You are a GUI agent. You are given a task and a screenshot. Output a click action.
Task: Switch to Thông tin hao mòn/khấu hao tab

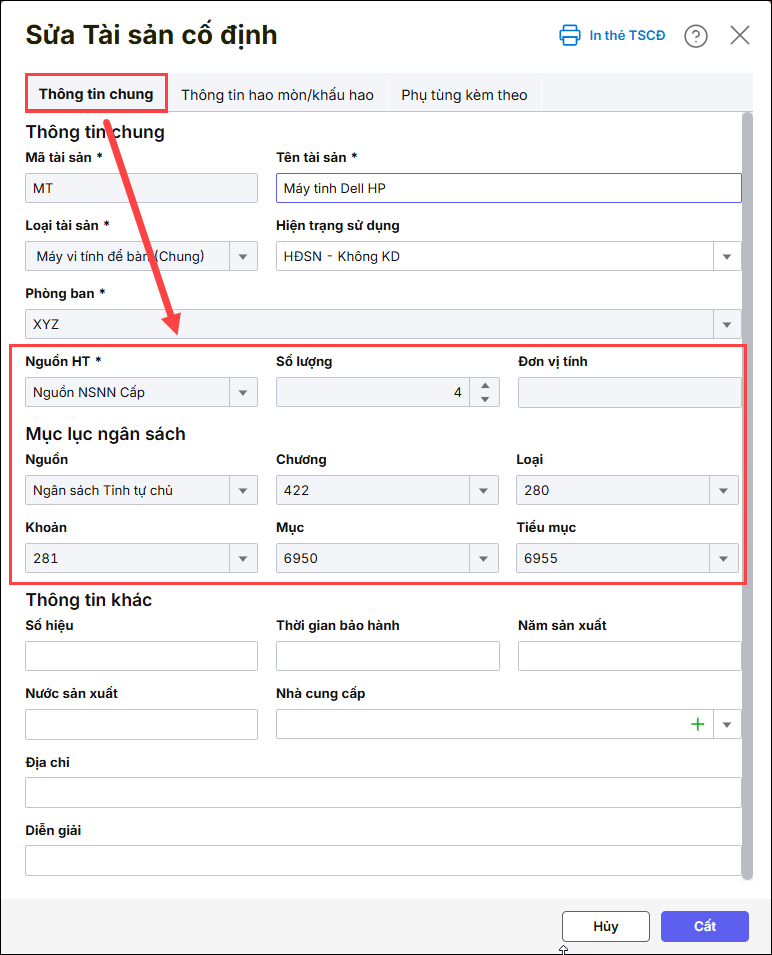[x=277, y=95]
